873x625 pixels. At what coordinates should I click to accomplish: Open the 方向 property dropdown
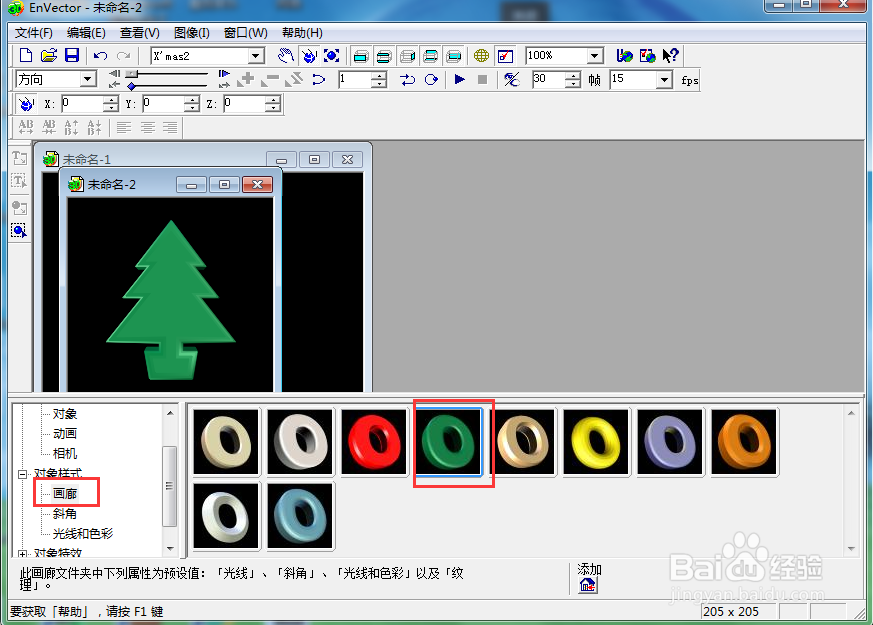point(88,80)
